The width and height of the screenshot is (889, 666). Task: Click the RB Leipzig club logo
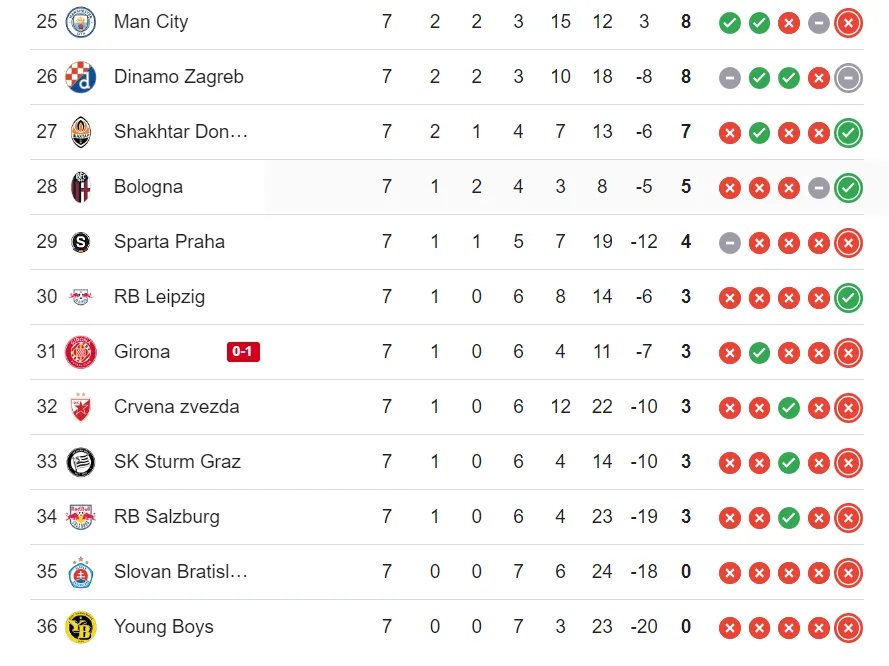tap(81, 297)
